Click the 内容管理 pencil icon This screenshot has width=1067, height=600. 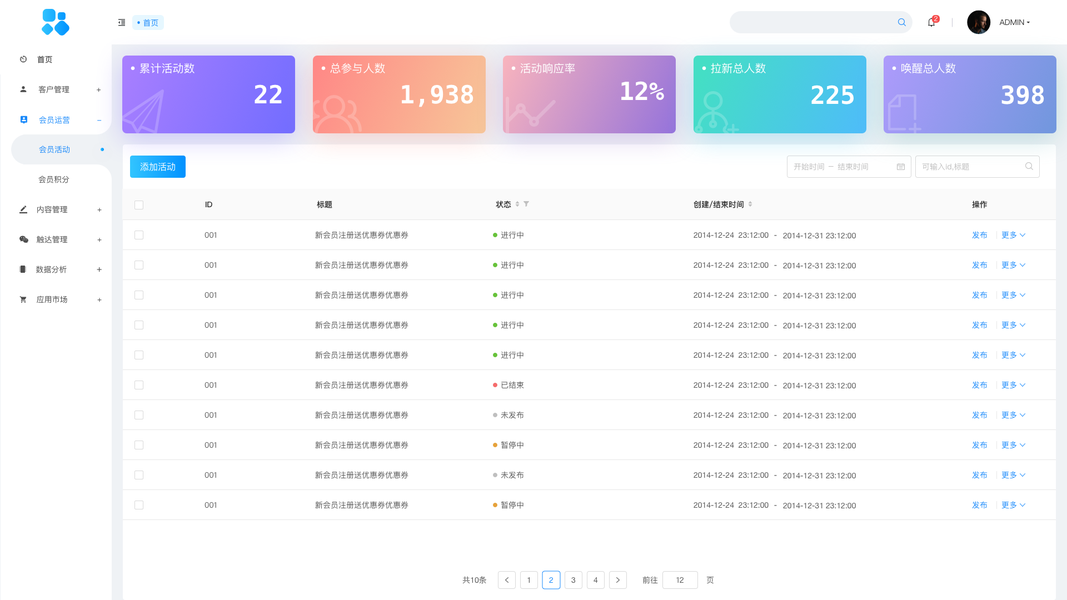click(23, 210)
